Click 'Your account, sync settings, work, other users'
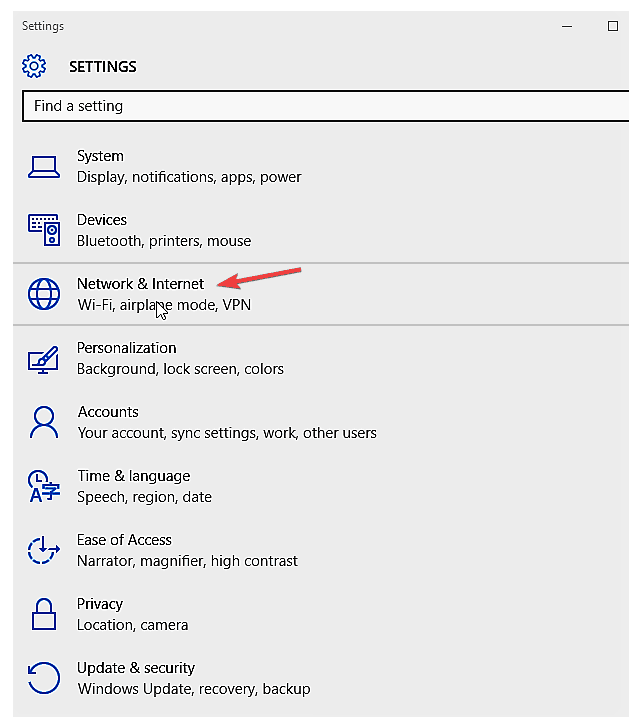Image resolution: width=642 pixels, height=728 pixels. [227, 433]
